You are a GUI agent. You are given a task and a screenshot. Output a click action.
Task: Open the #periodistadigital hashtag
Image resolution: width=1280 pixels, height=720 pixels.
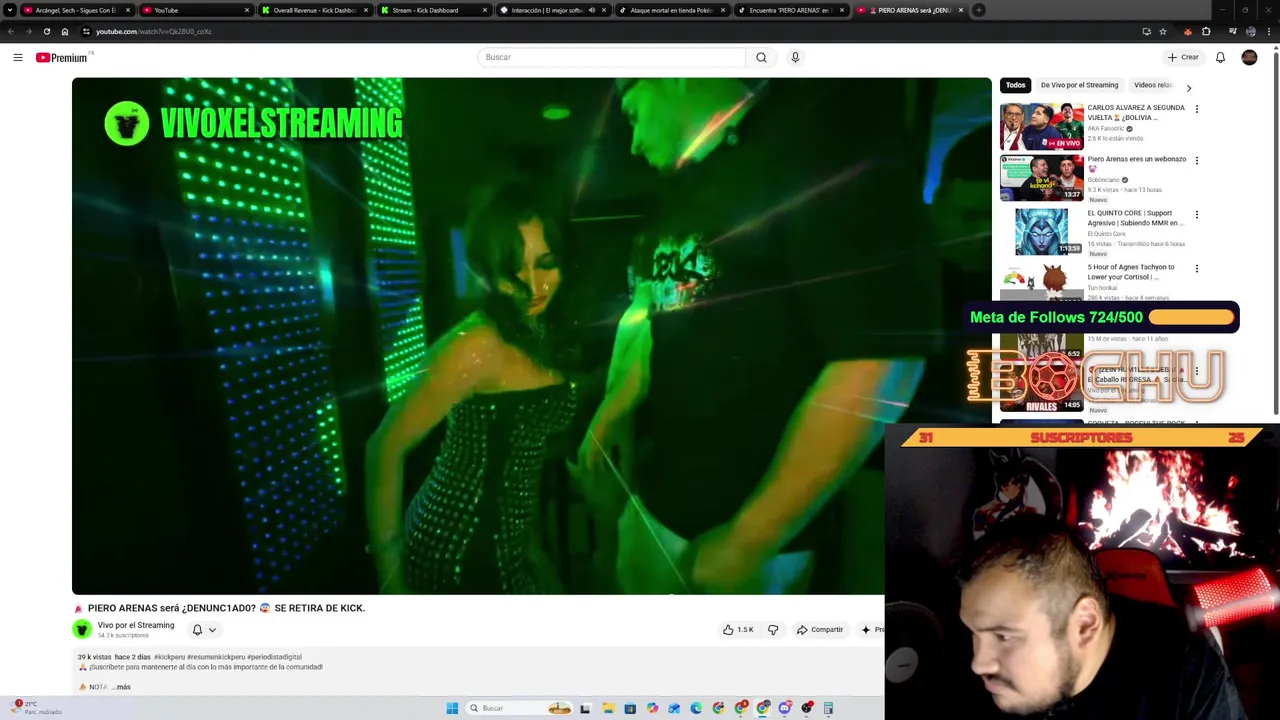tap(274, 657)
